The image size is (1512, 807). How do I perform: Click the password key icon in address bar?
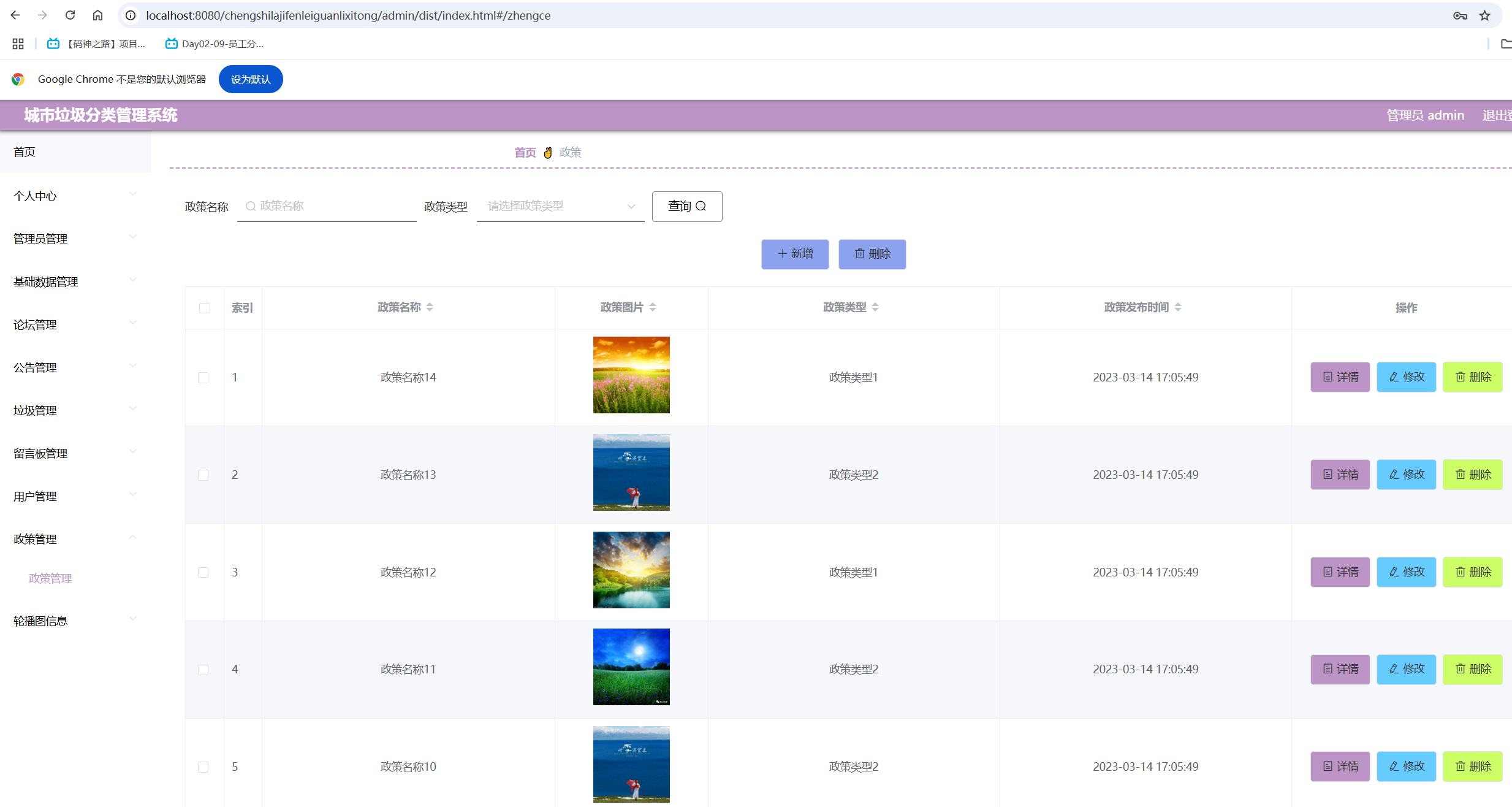pos(1460,15)
